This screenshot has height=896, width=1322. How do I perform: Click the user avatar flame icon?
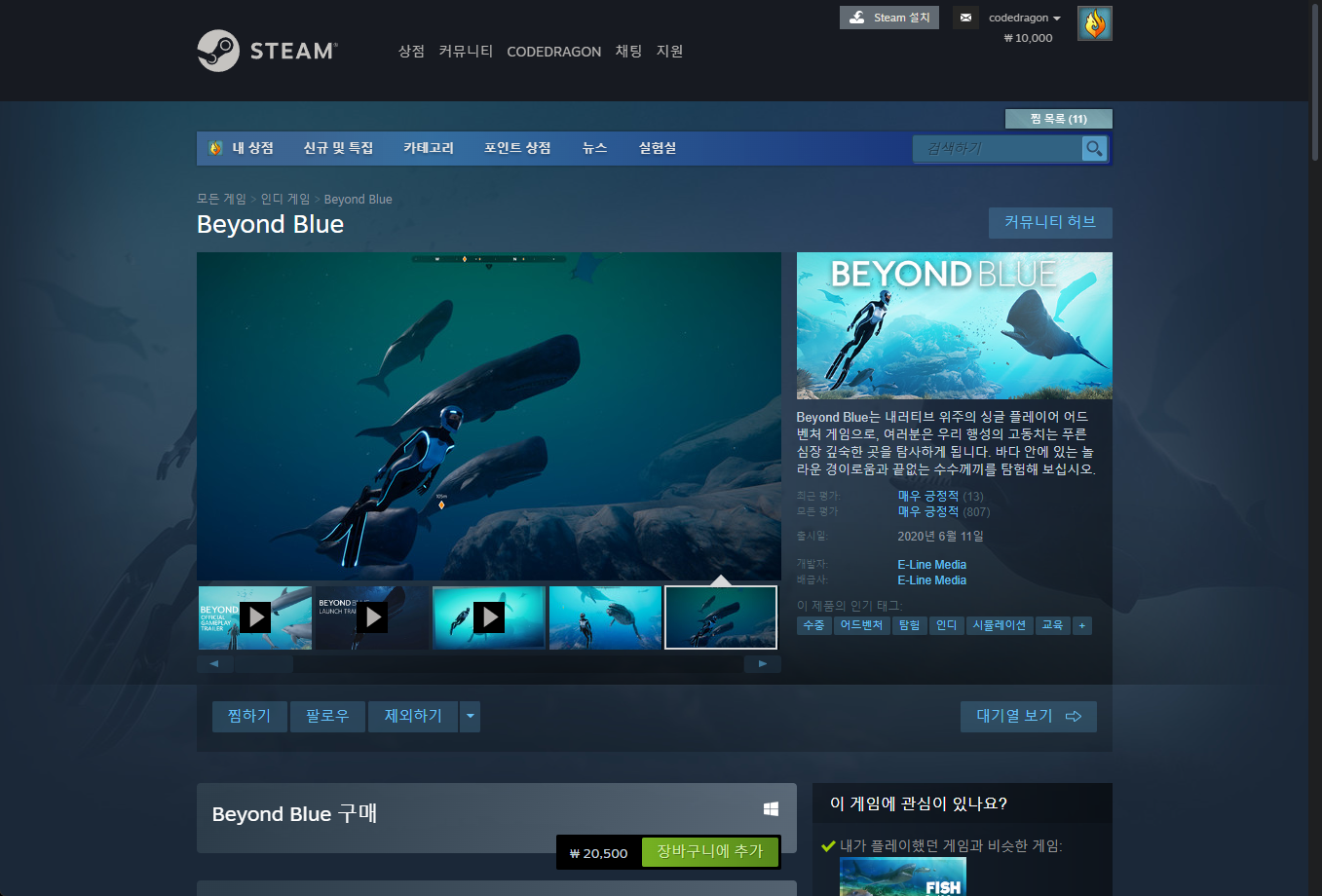(x=1095, y=23)
